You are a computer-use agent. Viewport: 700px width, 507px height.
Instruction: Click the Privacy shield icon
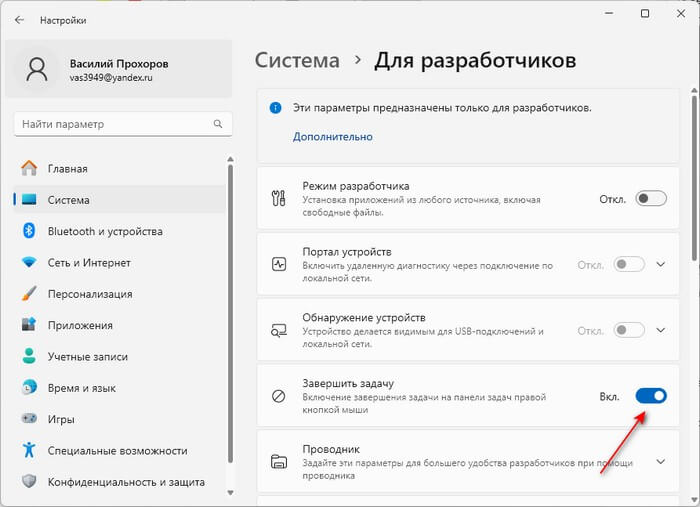(x=29, y=481)
